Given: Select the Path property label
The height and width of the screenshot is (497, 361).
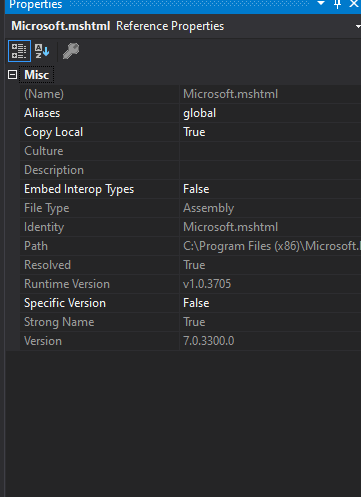Looking at the screenshot, I should point(36,246).
